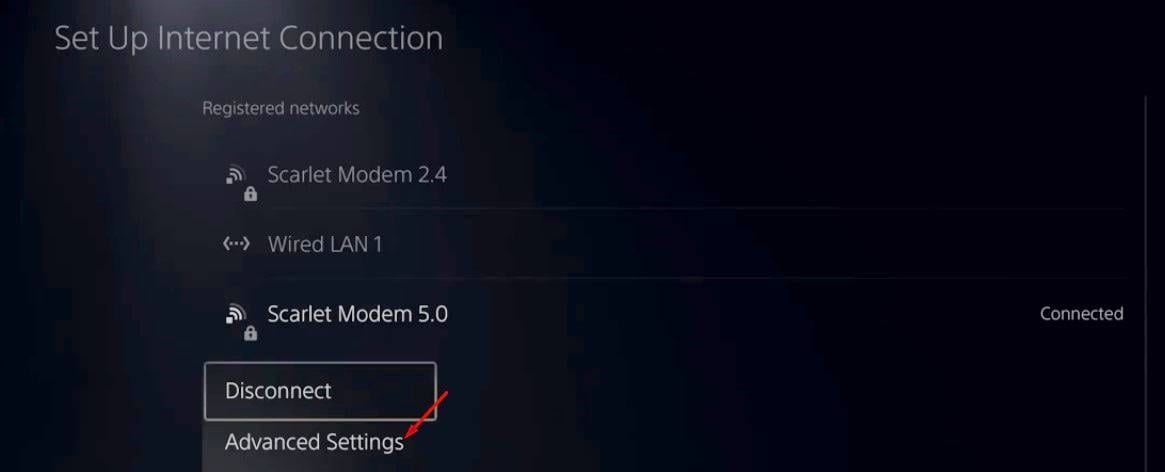
Task: Click the divider line below Wired LAN 1
Action: pos(665,279)
